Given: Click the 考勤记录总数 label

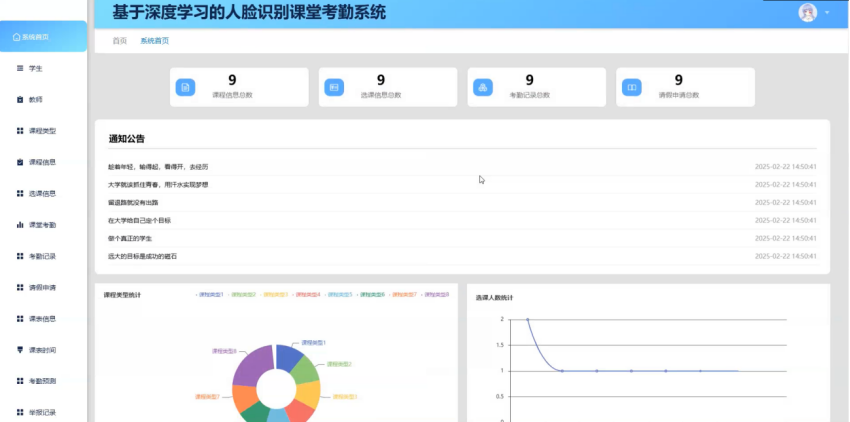Looking at the screenshot, I should pyautogui.click(x=530, y=95).
